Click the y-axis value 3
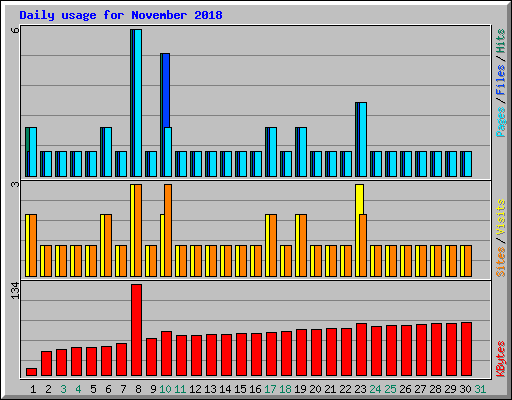Image resolution: width=512 pixels, height=400 pixels. (15, 184)
